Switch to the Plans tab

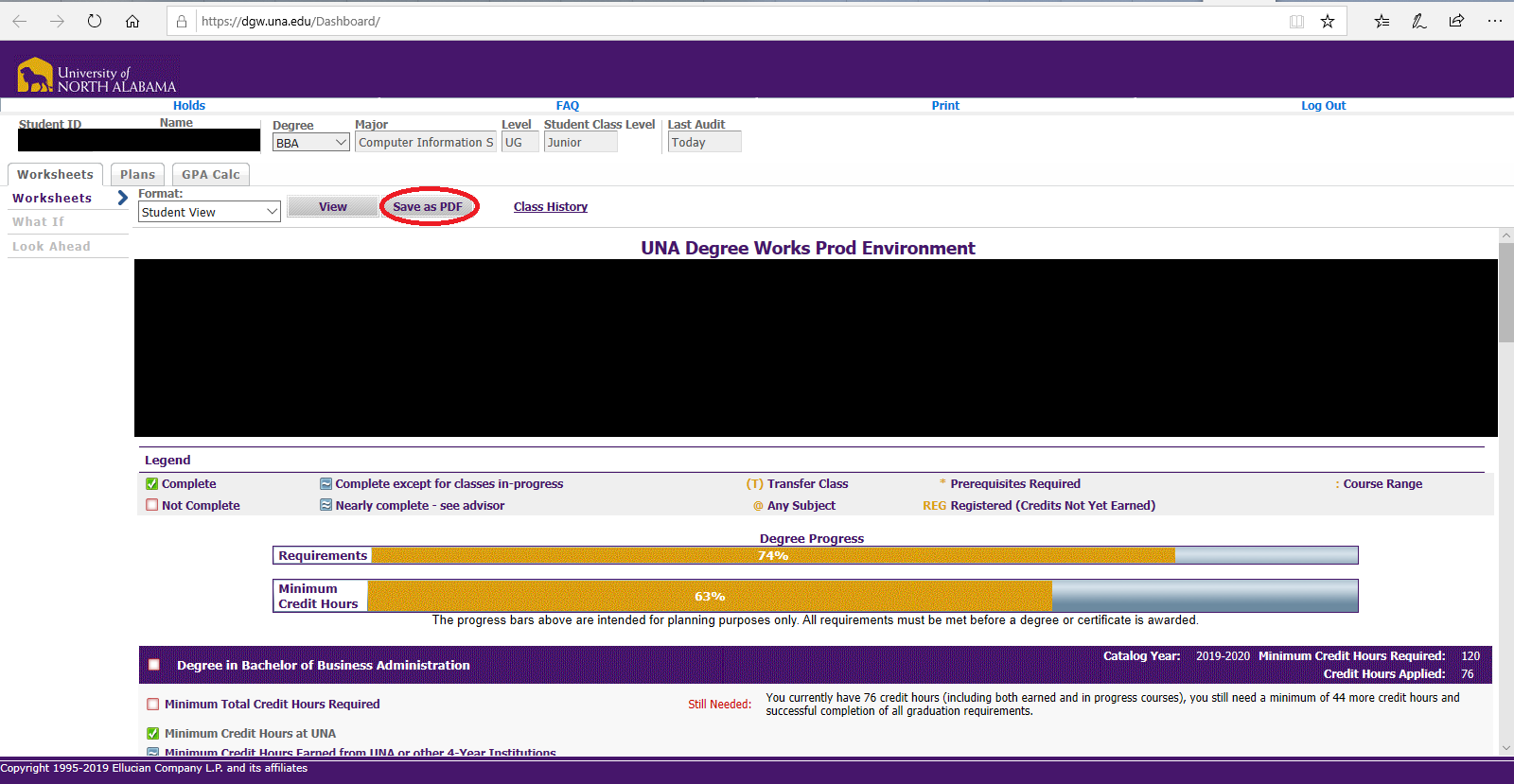click(x=137, y=174)
